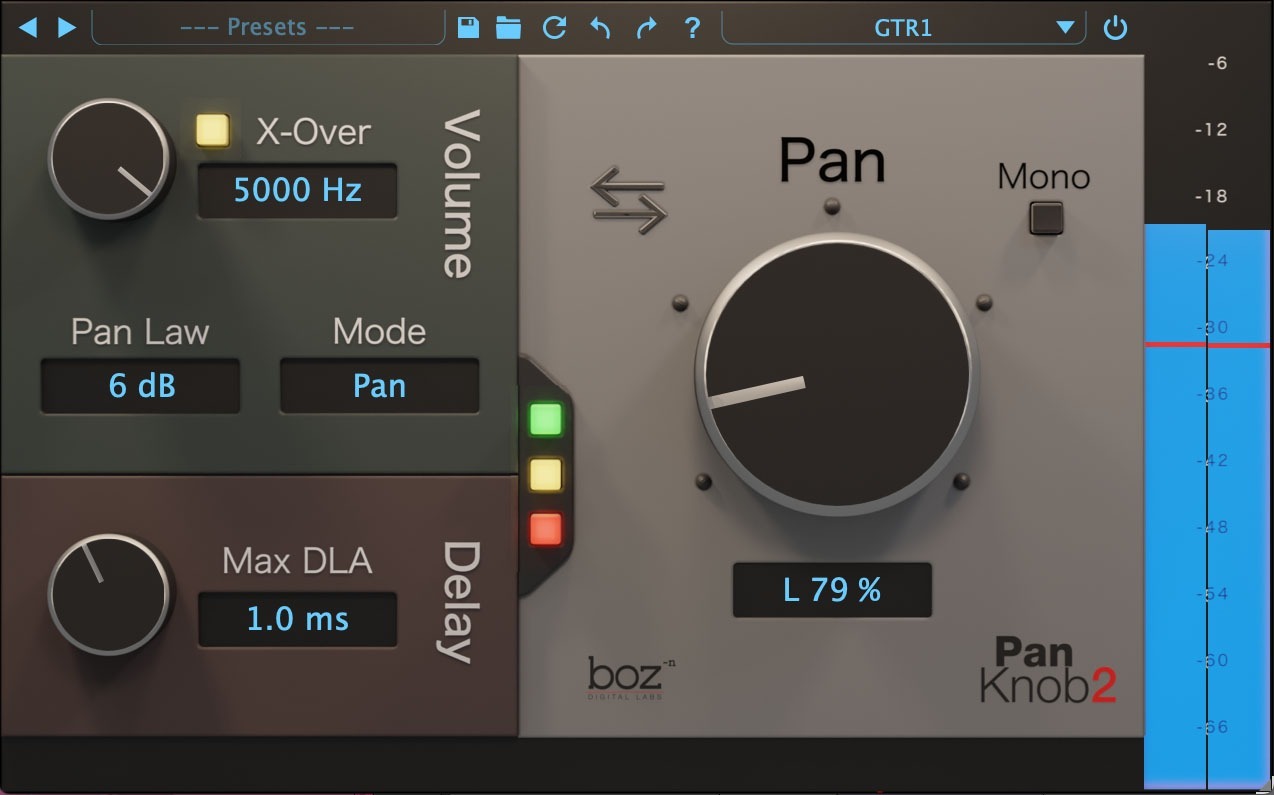Click the previous preset arrow
The height and width of the screenshot is (795, 1274).
pyautogui.click(x=29, y=27)
